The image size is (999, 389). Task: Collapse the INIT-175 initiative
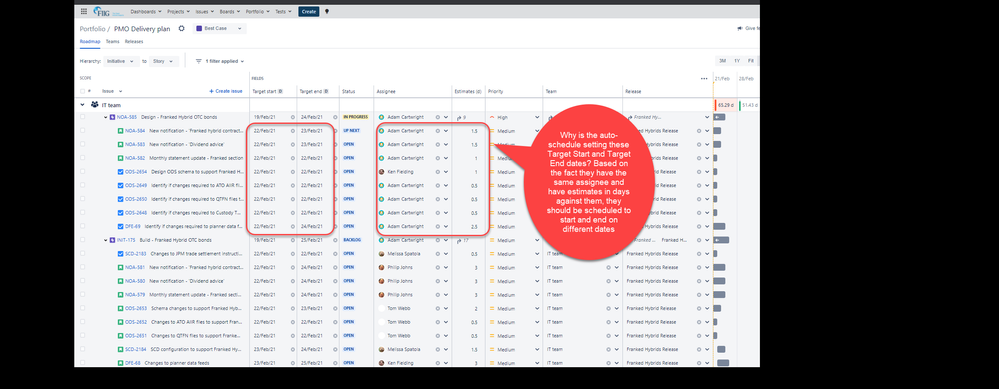point(106,240)
